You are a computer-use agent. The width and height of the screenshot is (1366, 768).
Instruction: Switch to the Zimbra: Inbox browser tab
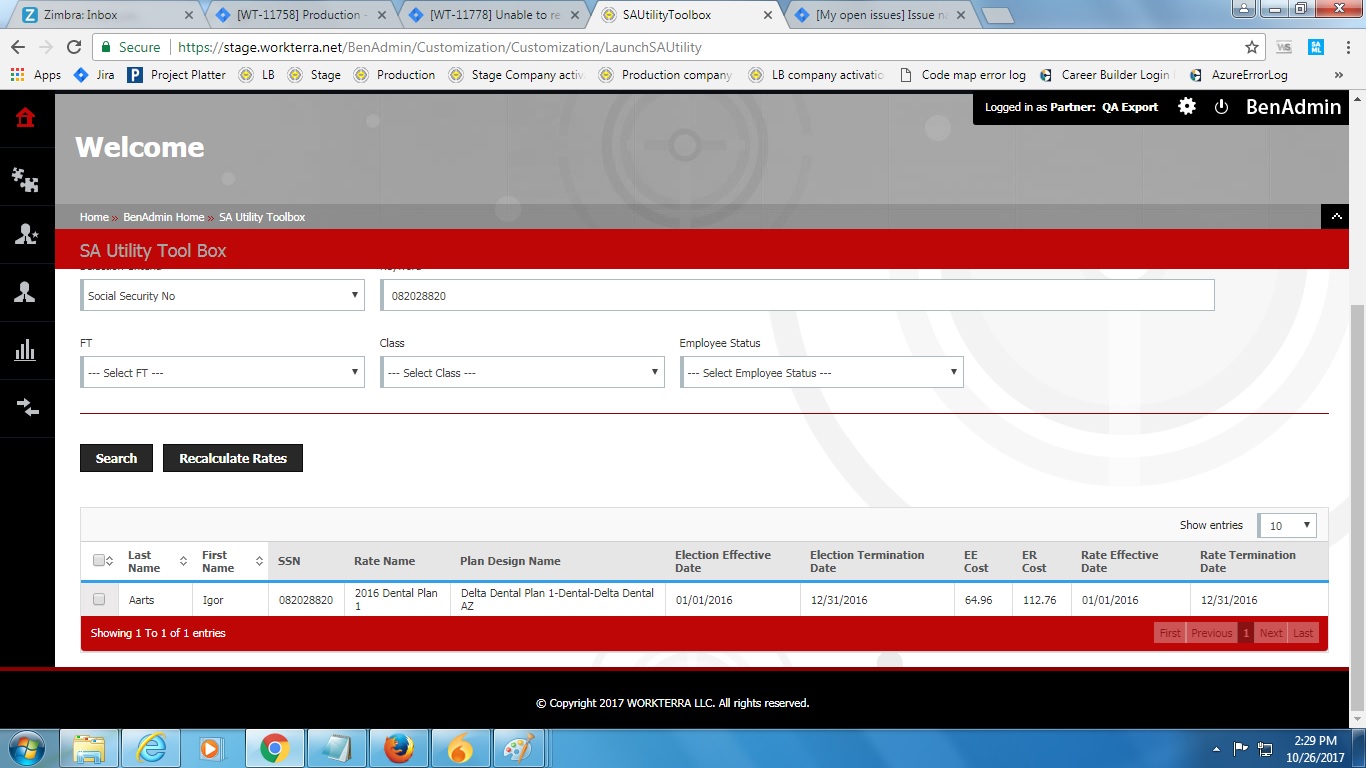tap(100, 15)
